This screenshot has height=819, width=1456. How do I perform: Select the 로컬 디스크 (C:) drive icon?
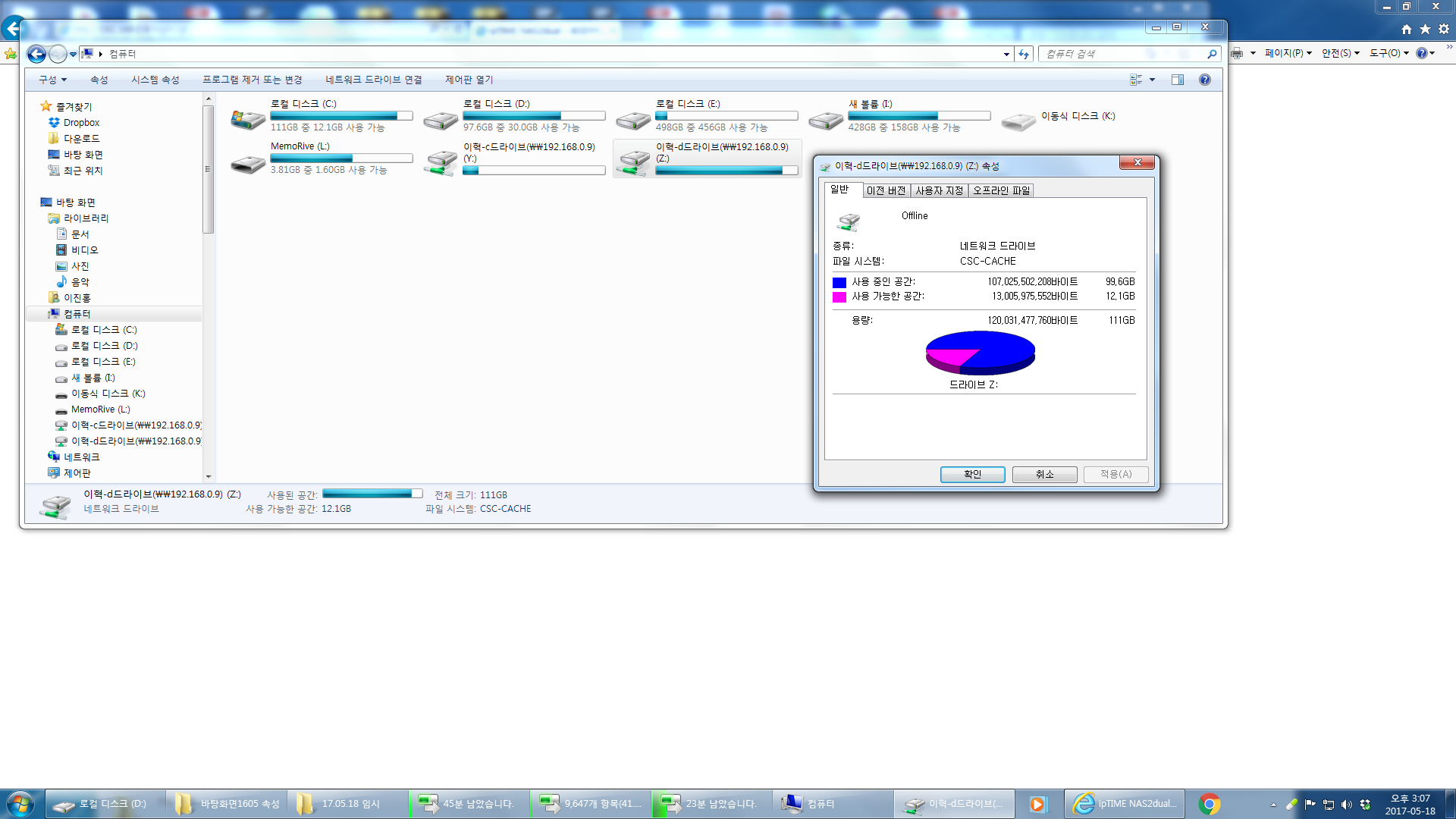coord(248,119)
